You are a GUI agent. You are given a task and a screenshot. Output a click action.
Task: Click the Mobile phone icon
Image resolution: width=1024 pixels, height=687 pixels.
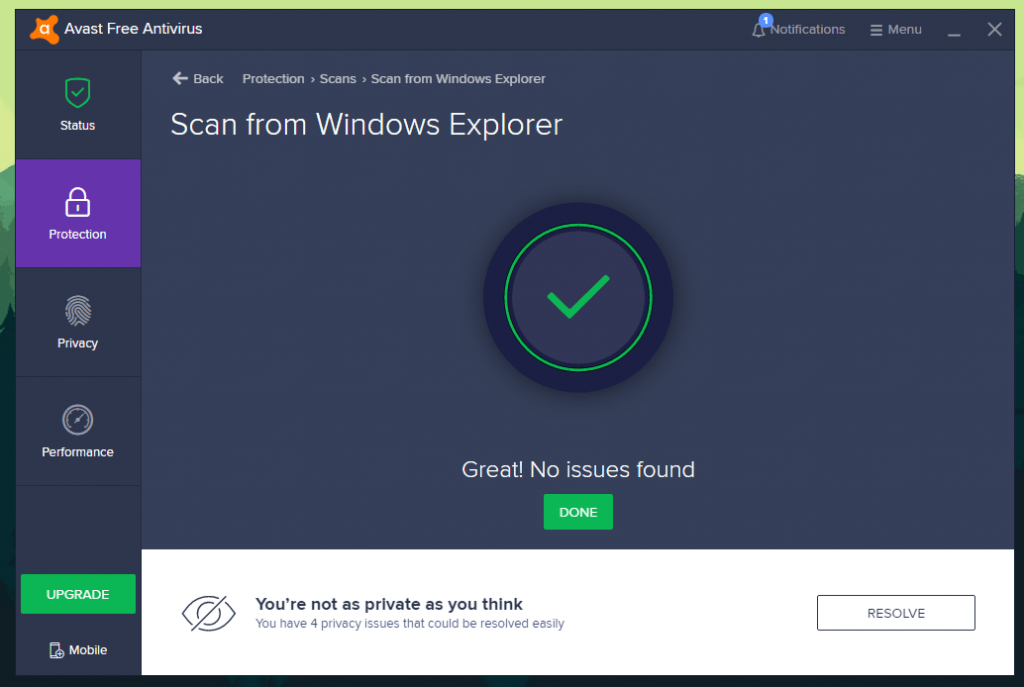click(x=57, y=650)
